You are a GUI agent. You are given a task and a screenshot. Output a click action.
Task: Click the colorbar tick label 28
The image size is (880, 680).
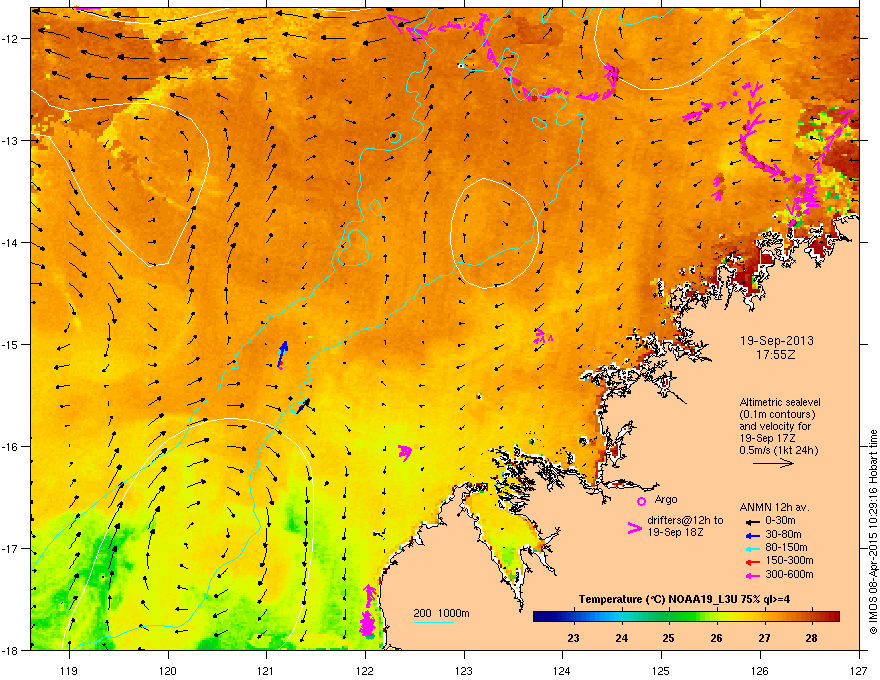pos(811,638)
